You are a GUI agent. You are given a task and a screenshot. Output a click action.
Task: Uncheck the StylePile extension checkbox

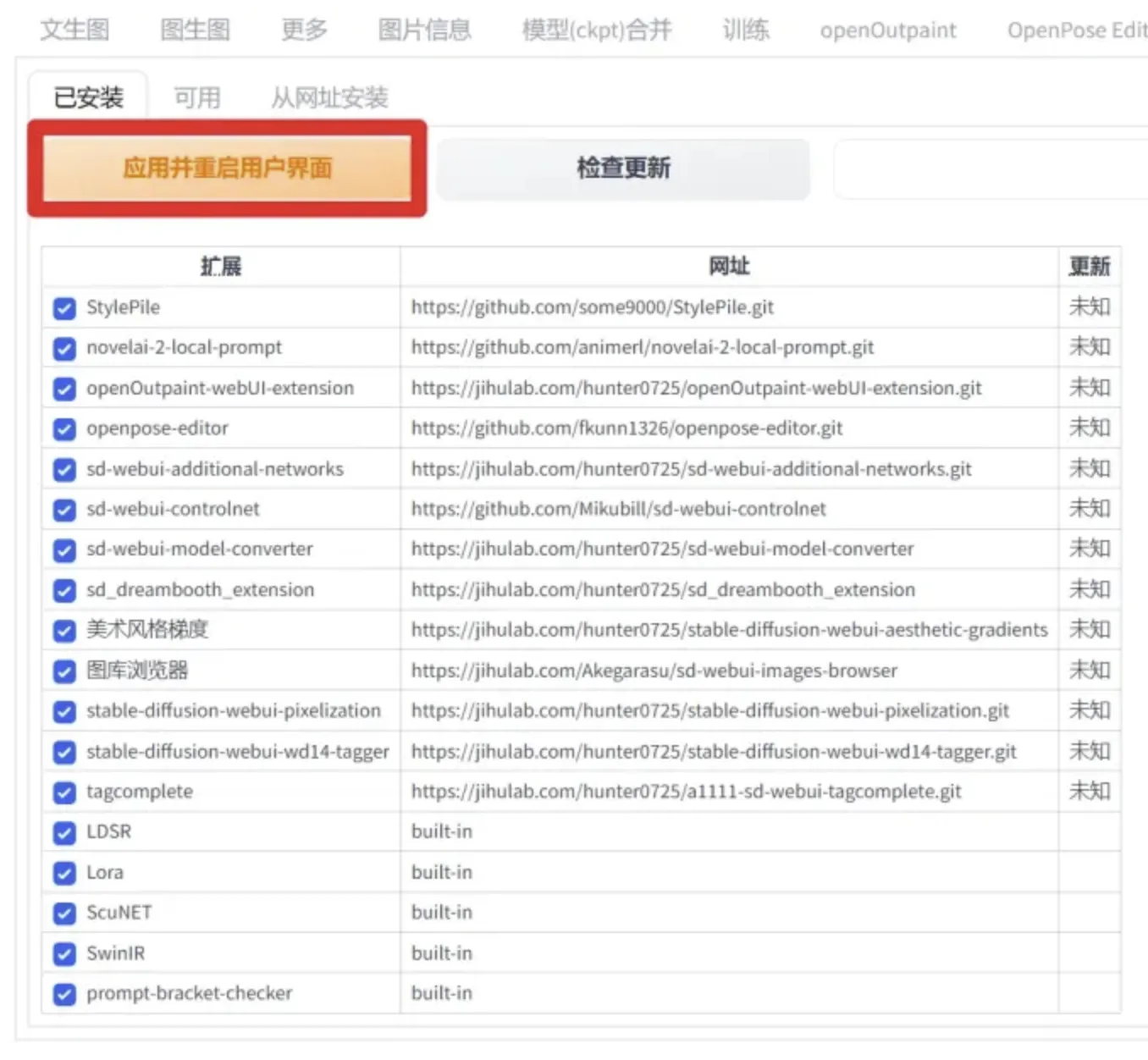[64, 308]
